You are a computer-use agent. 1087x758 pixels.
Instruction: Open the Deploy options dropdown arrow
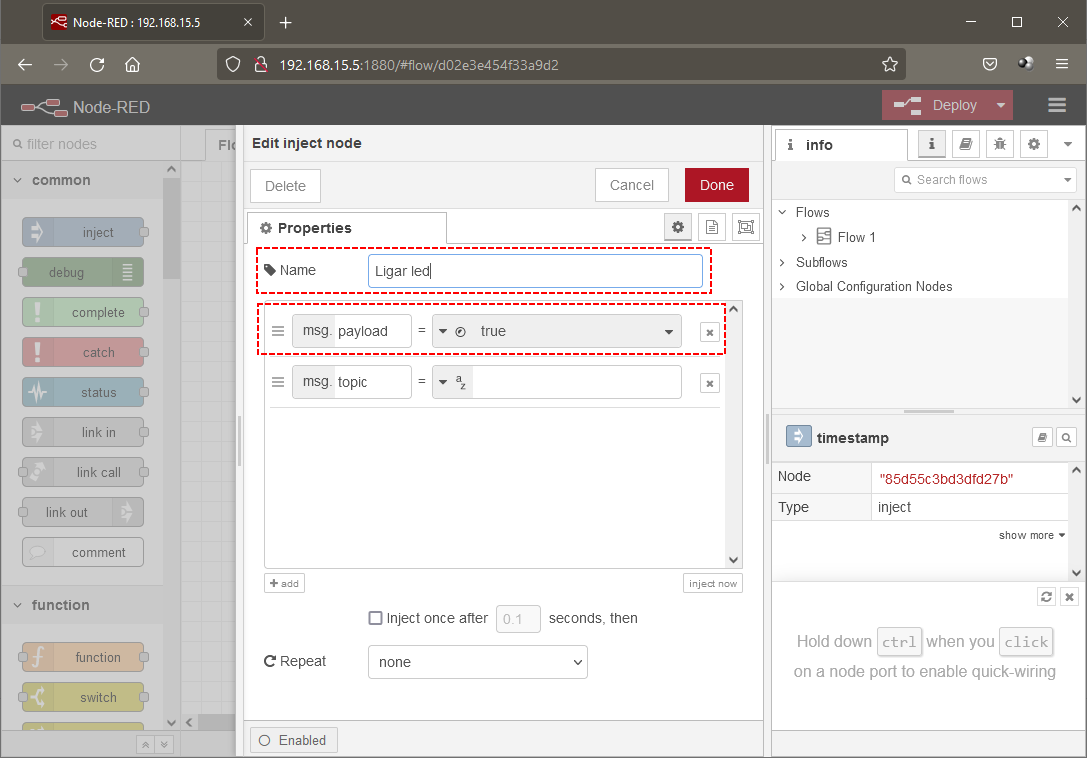1000,105
